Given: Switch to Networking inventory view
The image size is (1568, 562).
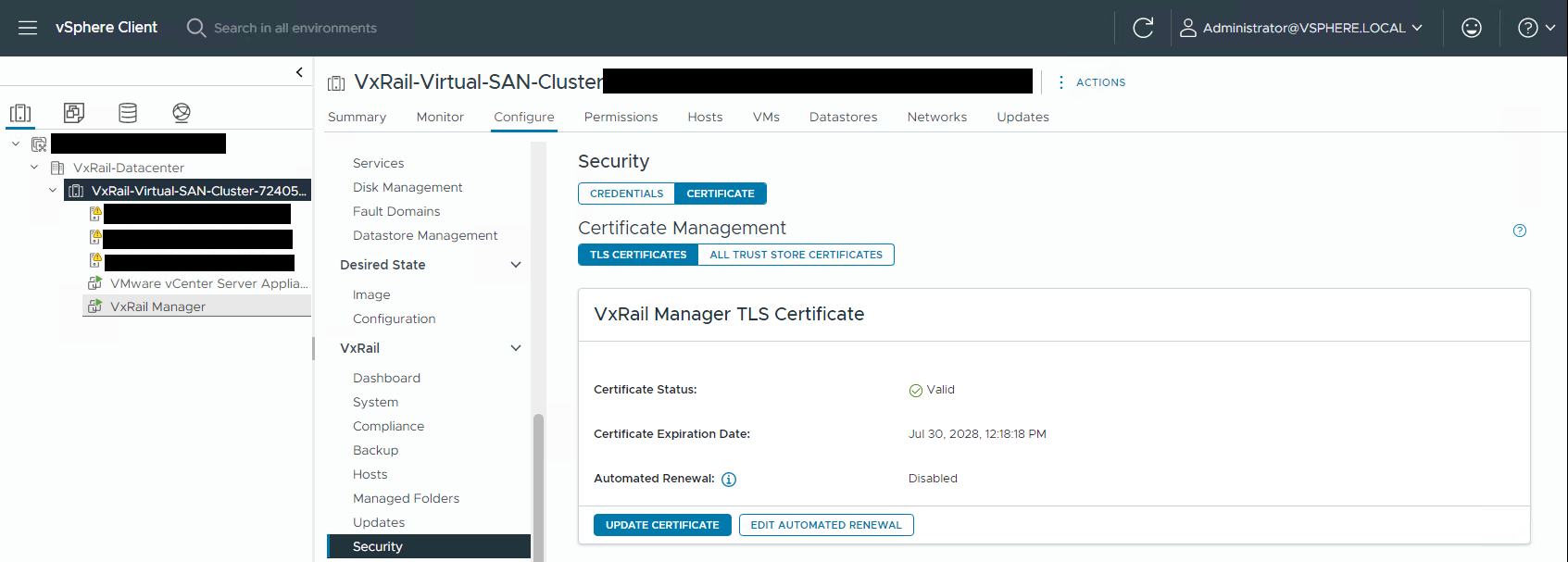Looking at the screenshot, I should [182, 113].
